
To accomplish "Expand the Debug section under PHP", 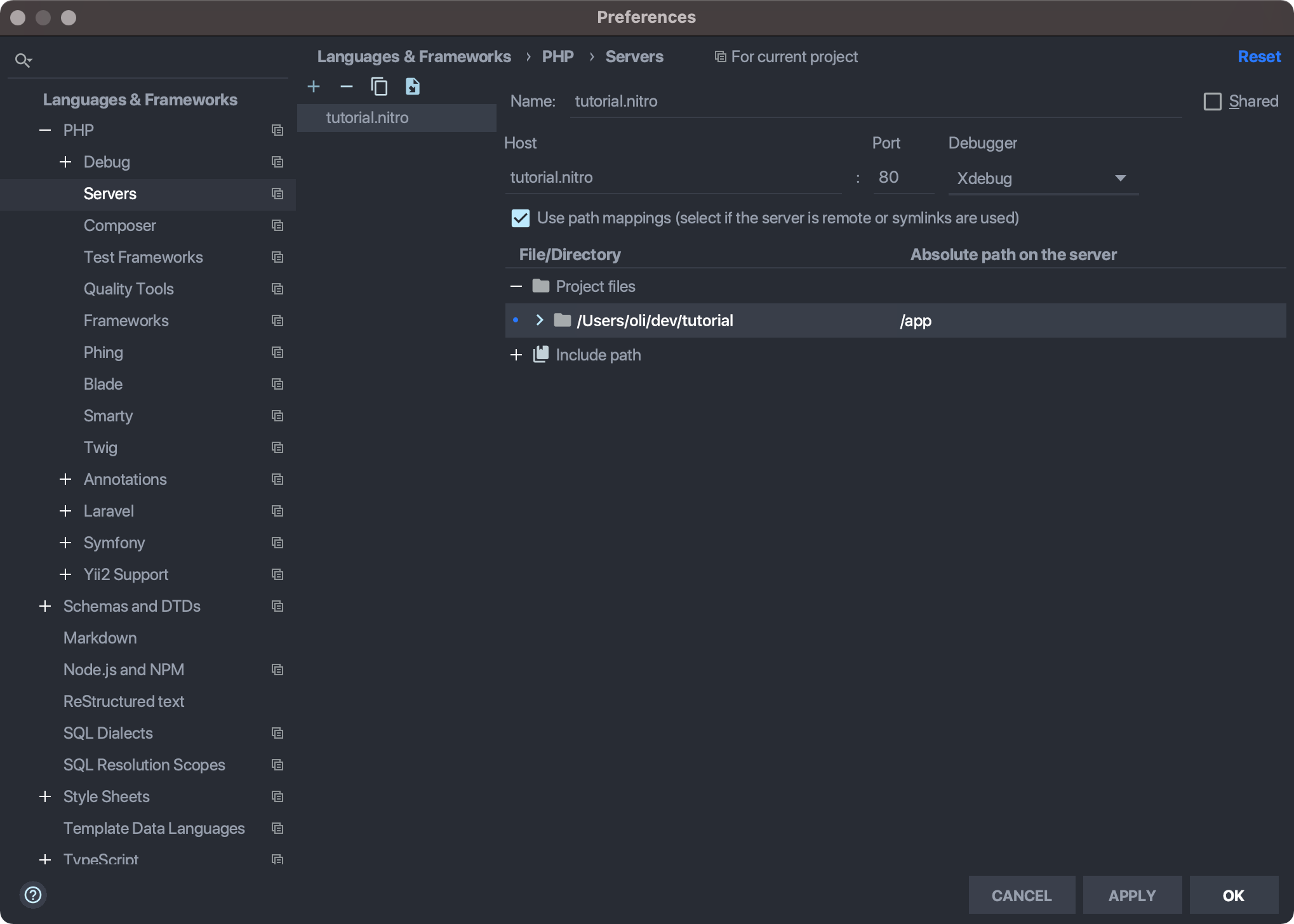I will click(x=65, y=161).
